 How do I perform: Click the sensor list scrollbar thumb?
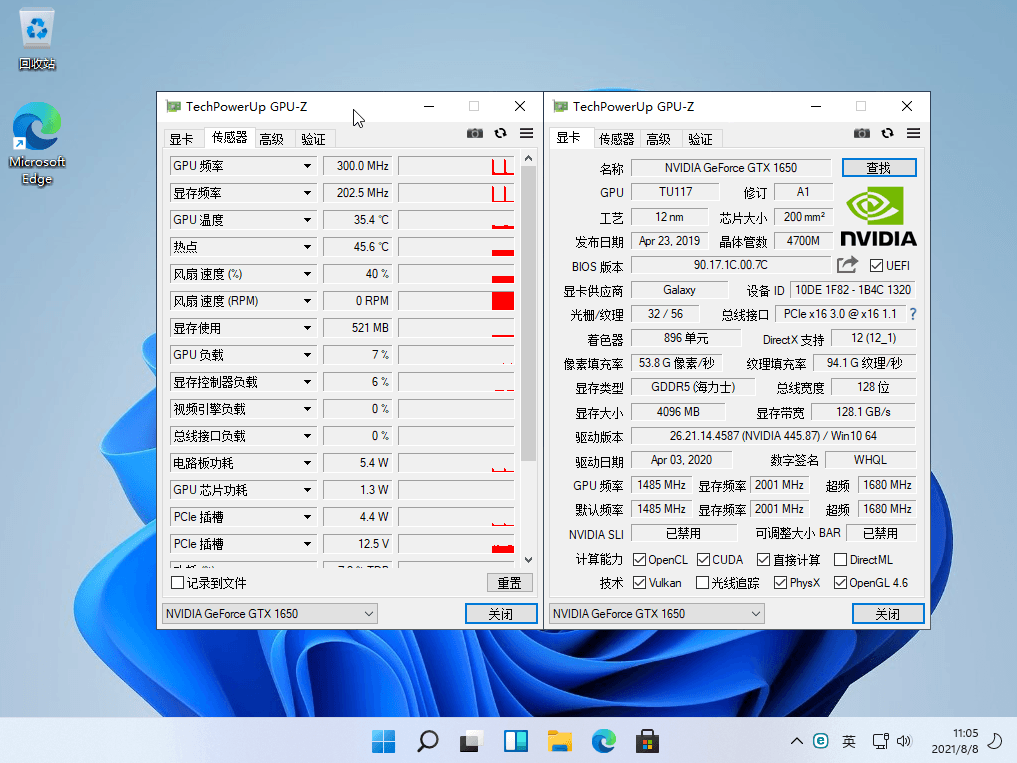coord(529,313)
